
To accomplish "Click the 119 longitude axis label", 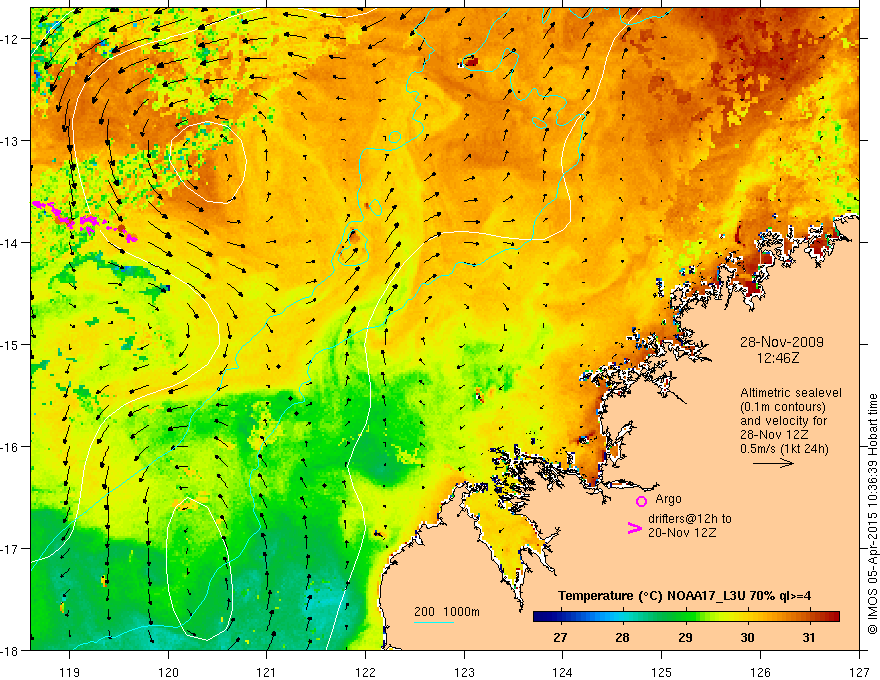I will pos(70,673).
